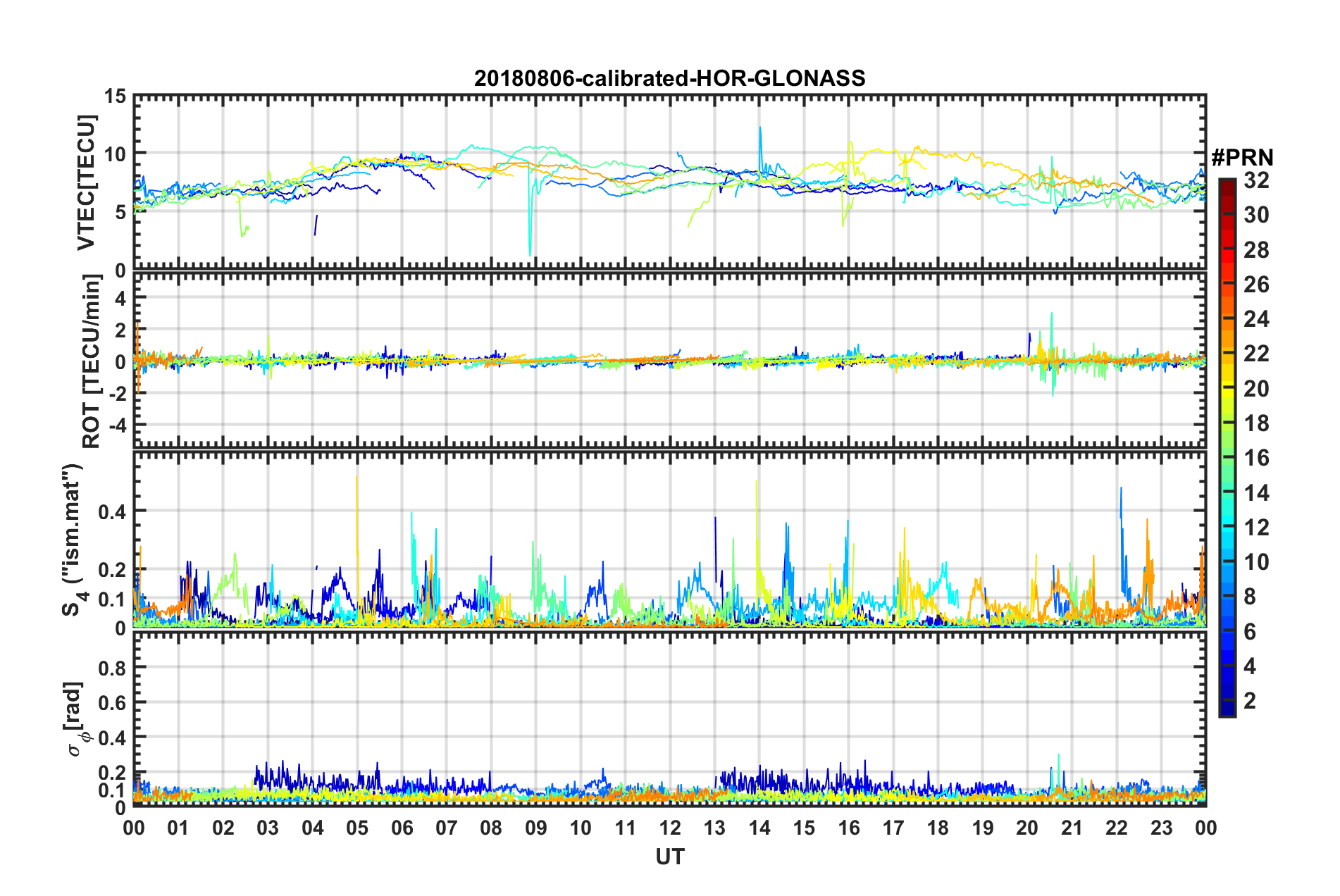Click the -4 tick on the ROT axis
Viewport: 1340px width, 896px height.
[113, 425]
